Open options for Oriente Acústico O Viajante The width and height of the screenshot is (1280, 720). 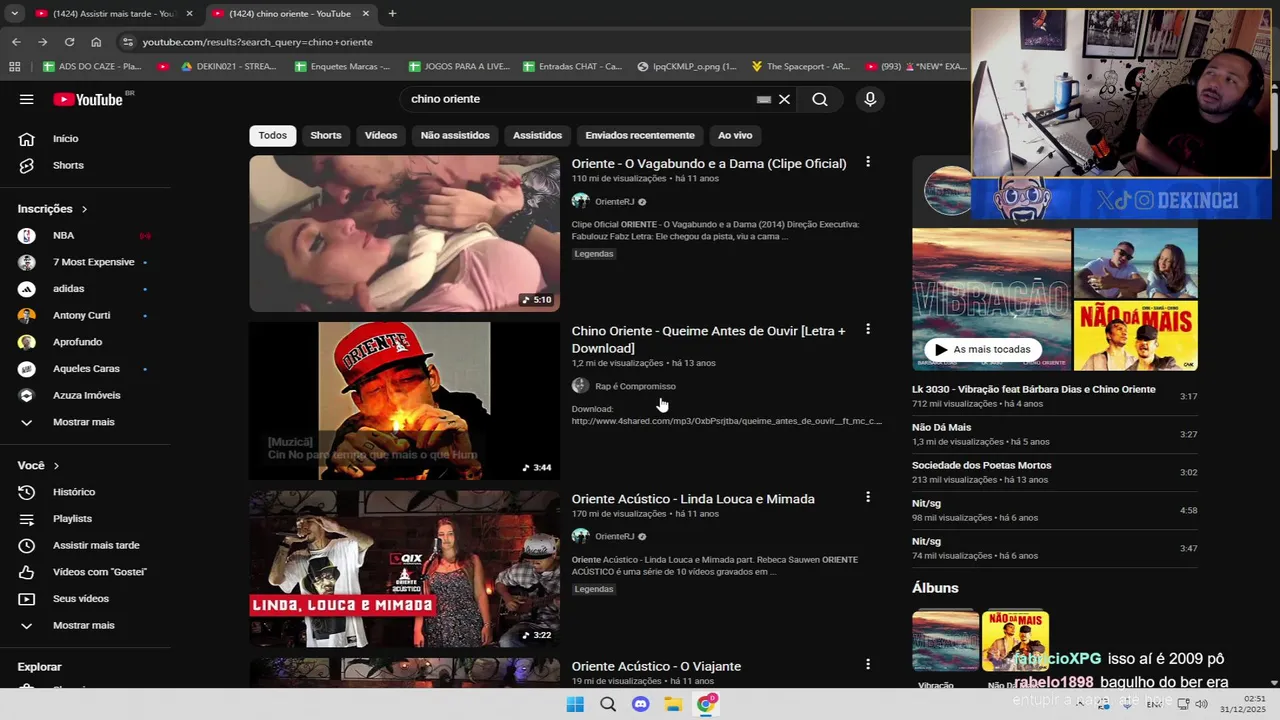[868, 664]
